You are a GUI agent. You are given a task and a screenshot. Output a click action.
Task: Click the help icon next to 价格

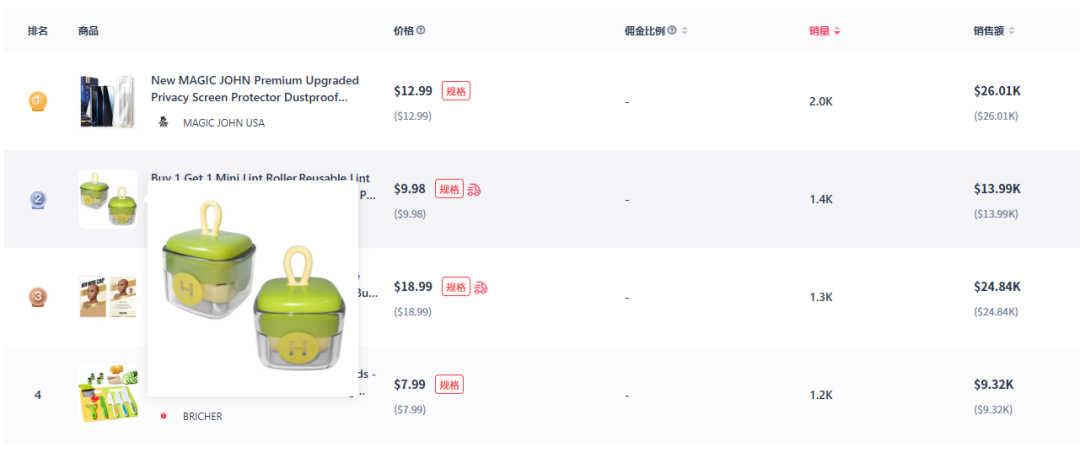tap(421, 31)
